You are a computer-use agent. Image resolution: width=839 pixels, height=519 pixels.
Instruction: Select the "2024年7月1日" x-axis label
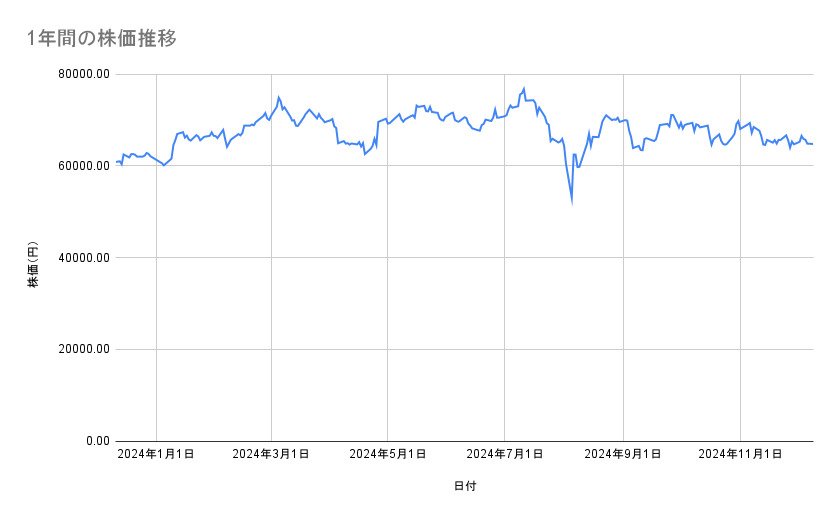pyautogui.click(x=505, y=455)
